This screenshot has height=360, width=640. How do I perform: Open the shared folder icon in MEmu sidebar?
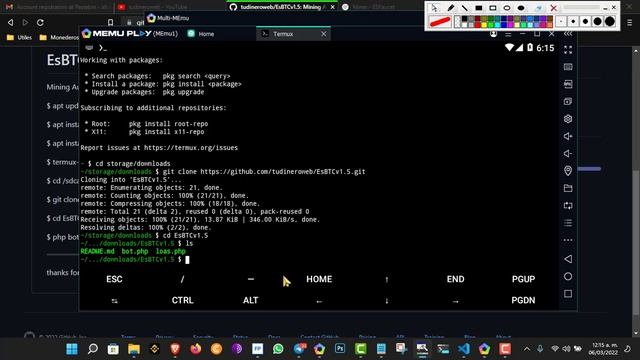[568, 188]
